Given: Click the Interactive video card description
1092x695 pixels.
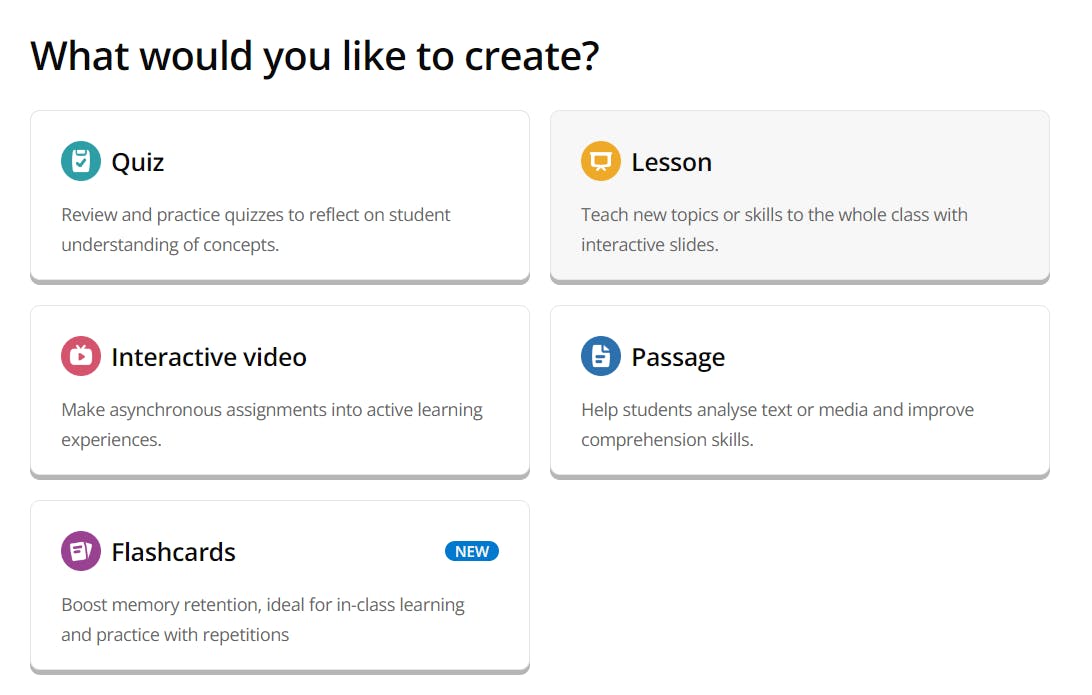Looking at the screenshot, I should tap(272, 424).
